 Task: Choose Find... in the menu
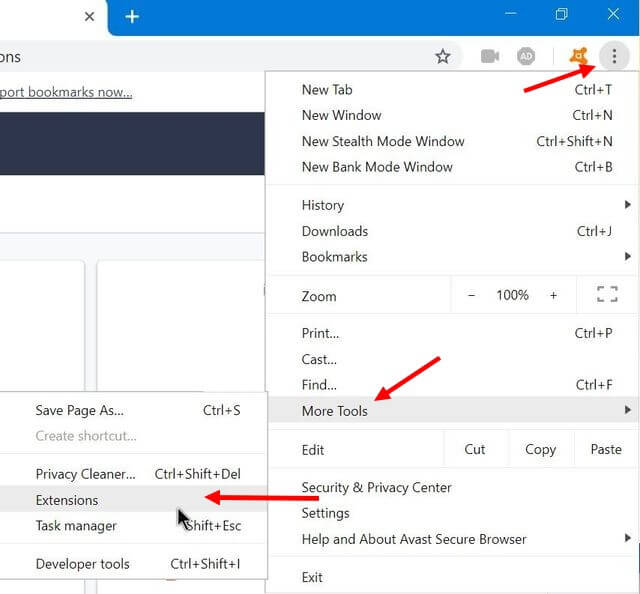click(451, 385)
